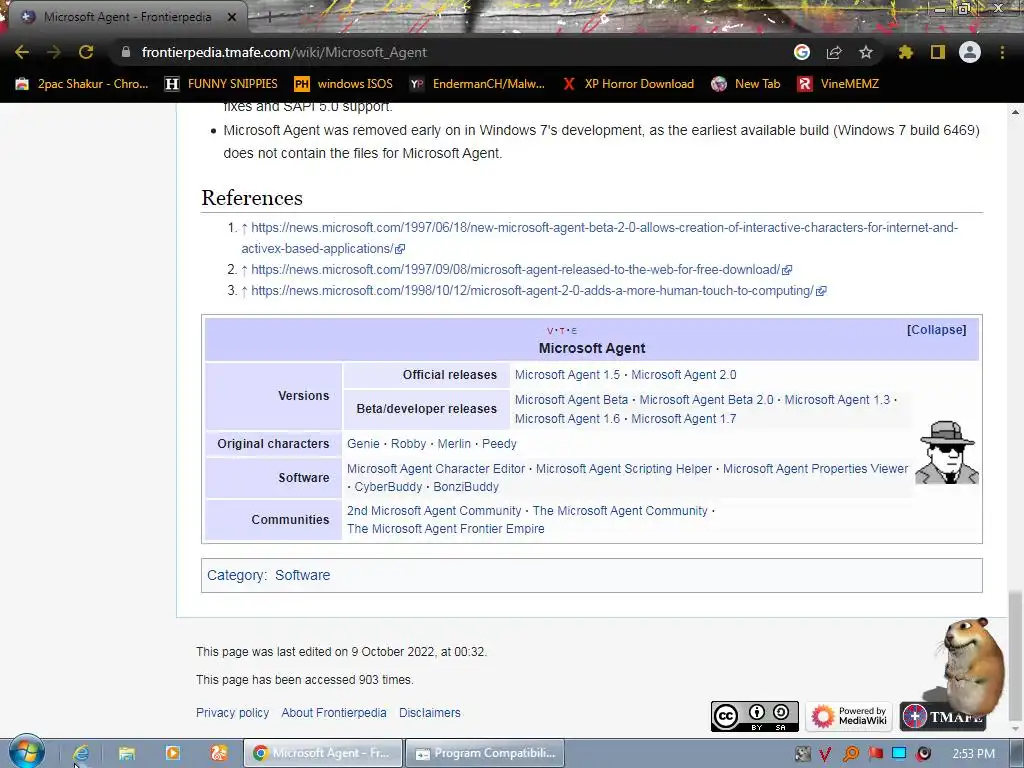Open the Merlin character link
Viewport: 1024px width, 768px height.
(454, 443)
